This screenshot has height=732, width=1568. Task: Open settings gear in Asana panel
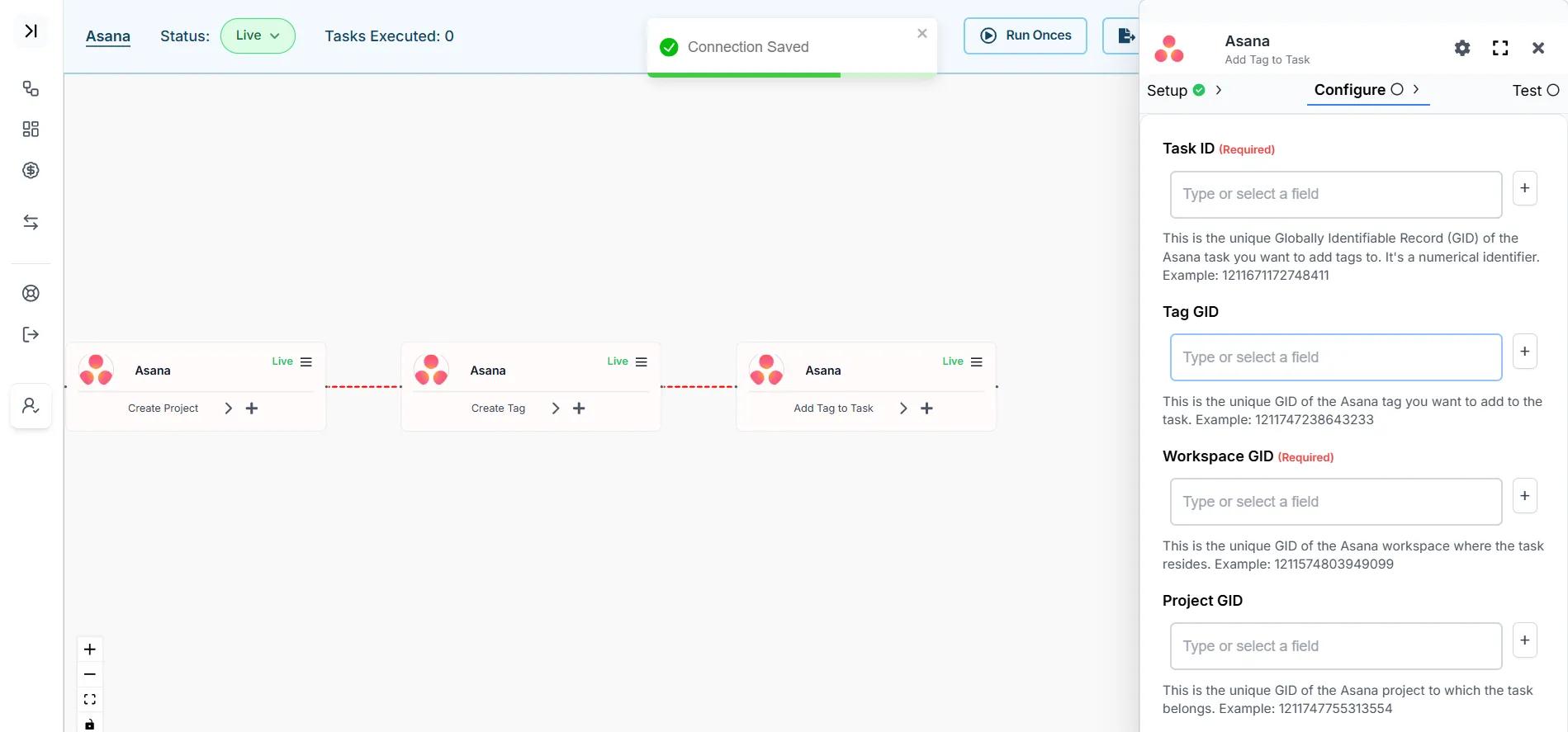[x=1461, y=48]
